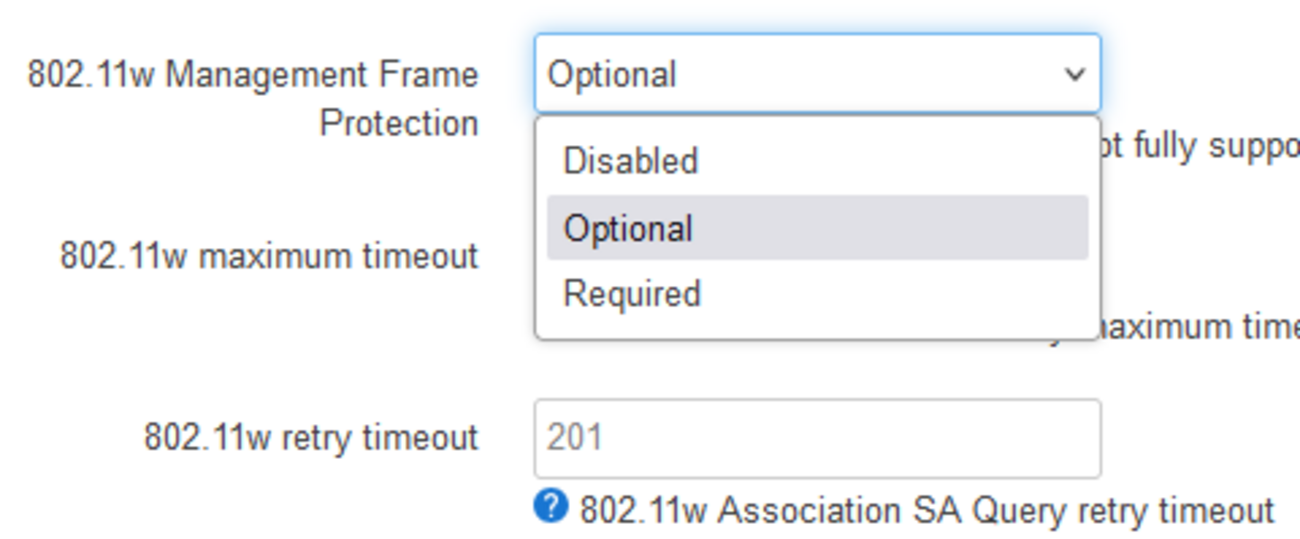
Task: Click the blue question mark help icon
Action: point(551,507)
